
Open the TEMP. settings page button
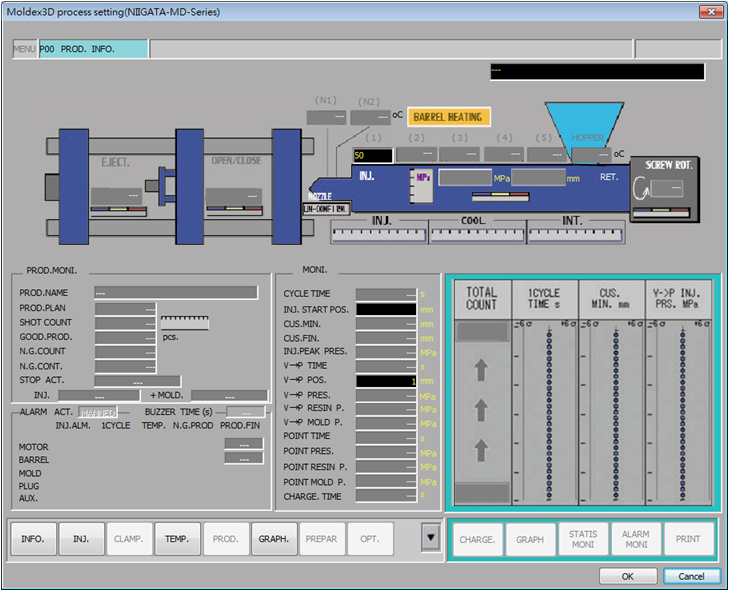coord(178,538)
